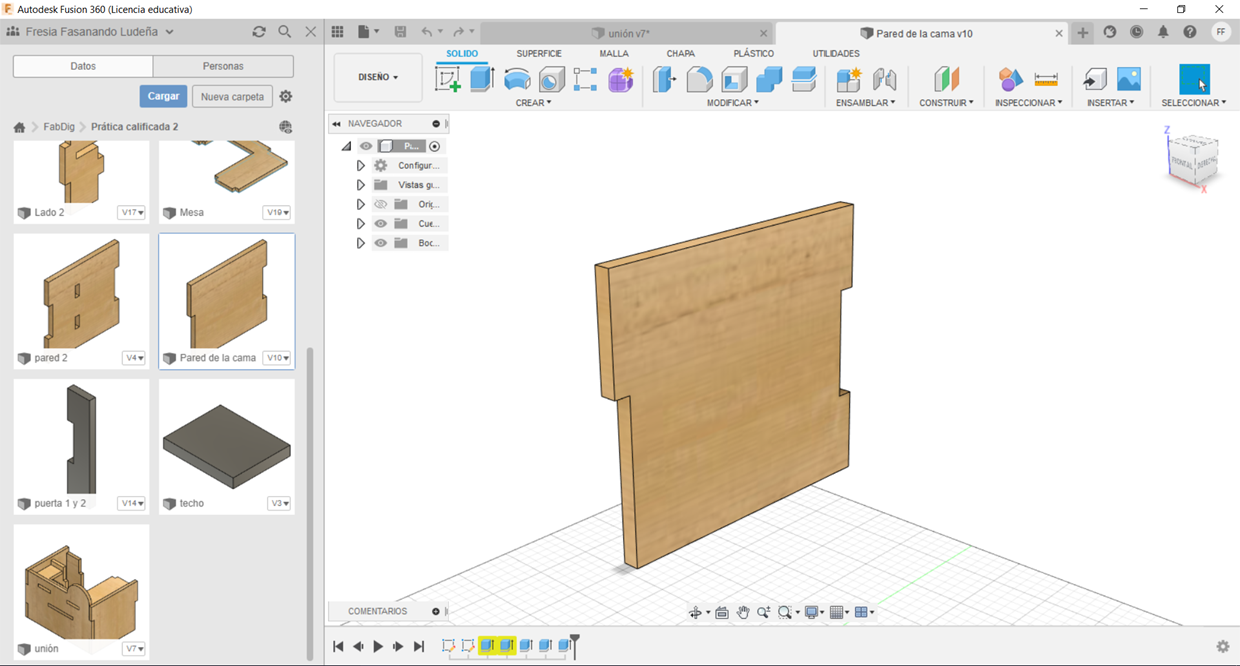The height and width of the screenshot is (666, 1240).
Task: Show the hidden Origen folder
Action: [380, 204]
